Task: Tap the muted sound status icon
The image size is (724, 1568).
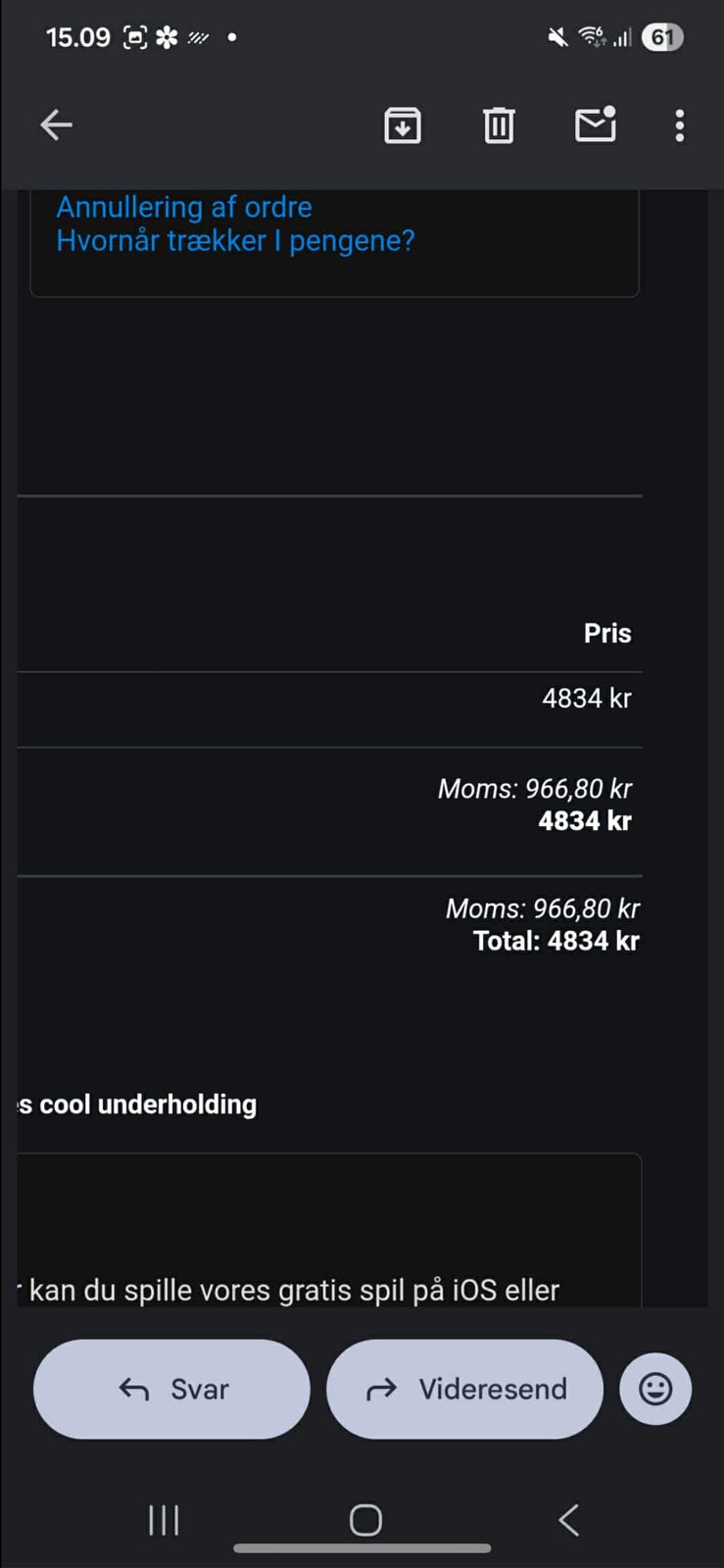Action: point(557,37)
